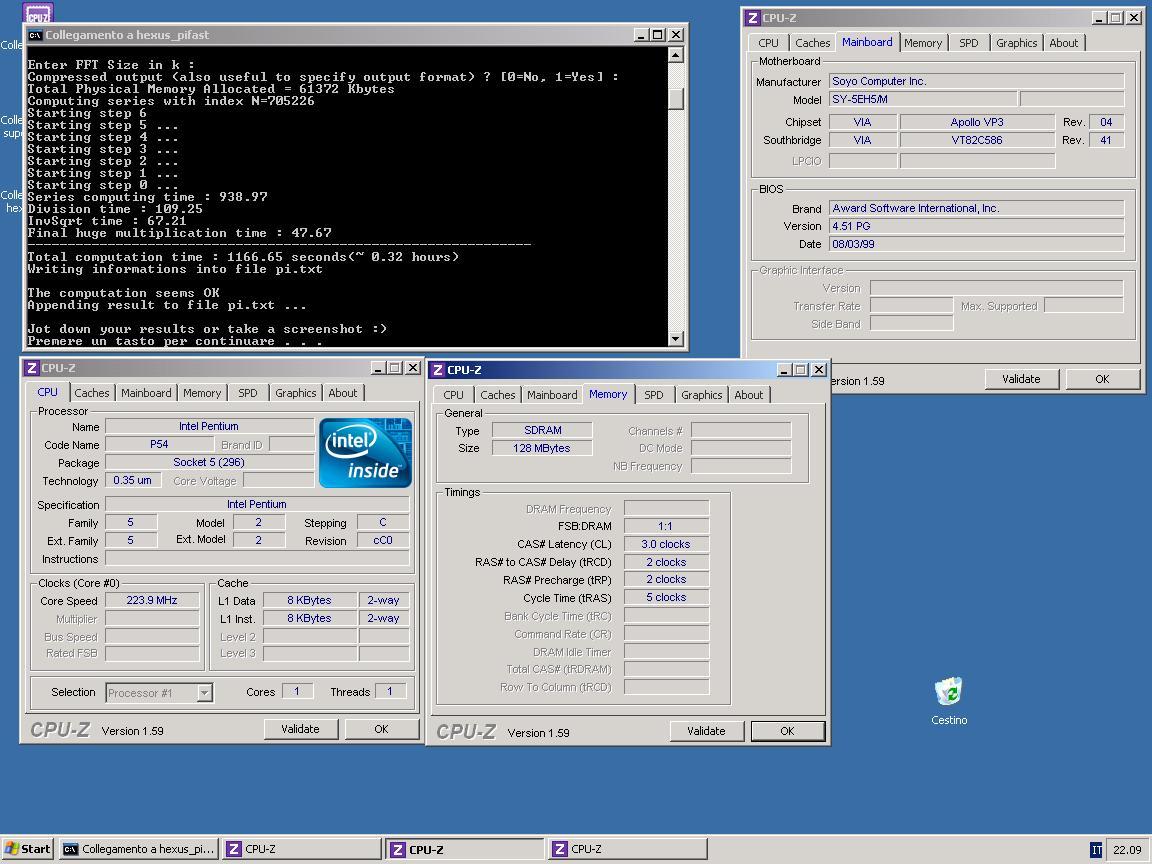Open Caches tab in the CPU window

tap(92, 393)
